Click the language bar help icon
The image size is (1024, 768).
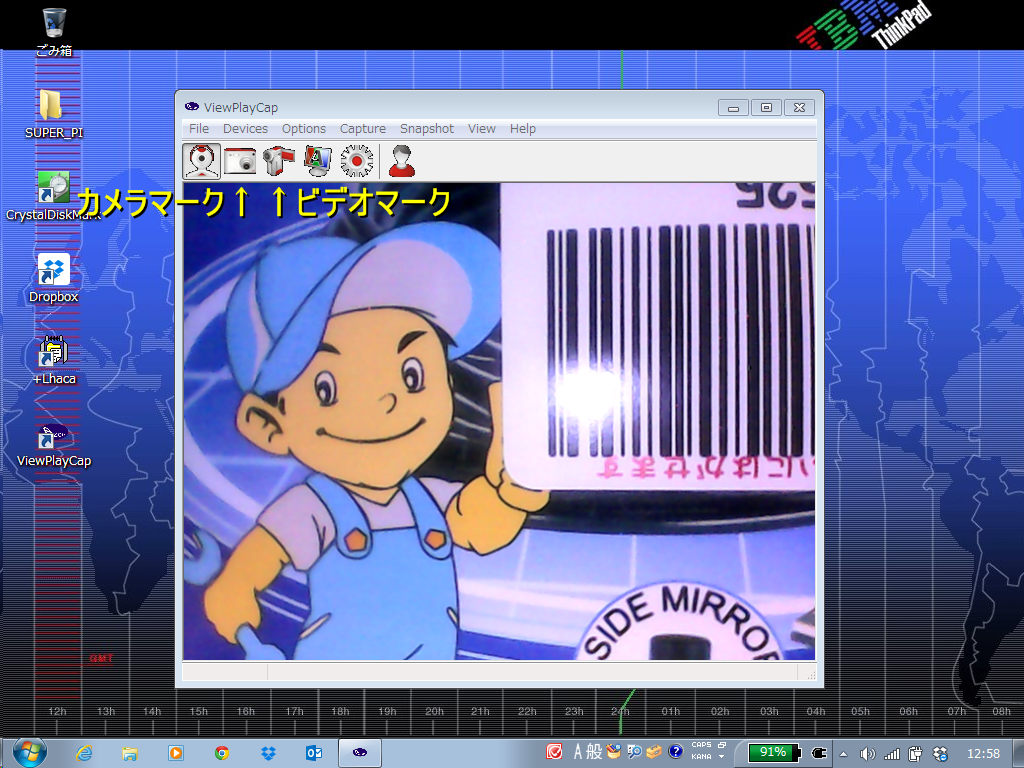[676, 752]
